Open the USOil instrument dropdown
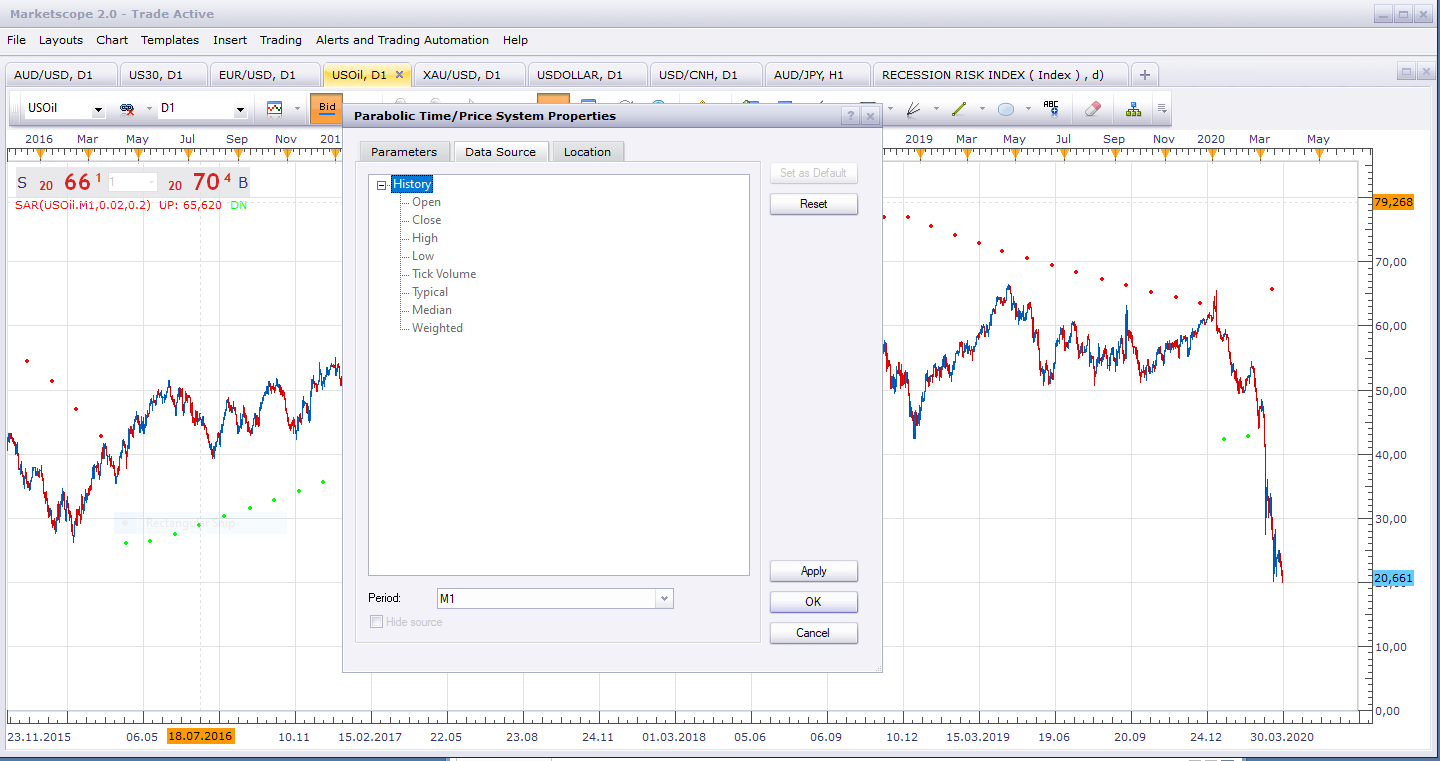The height and width of the screenshot is (761, 1440). coord(65,108)
